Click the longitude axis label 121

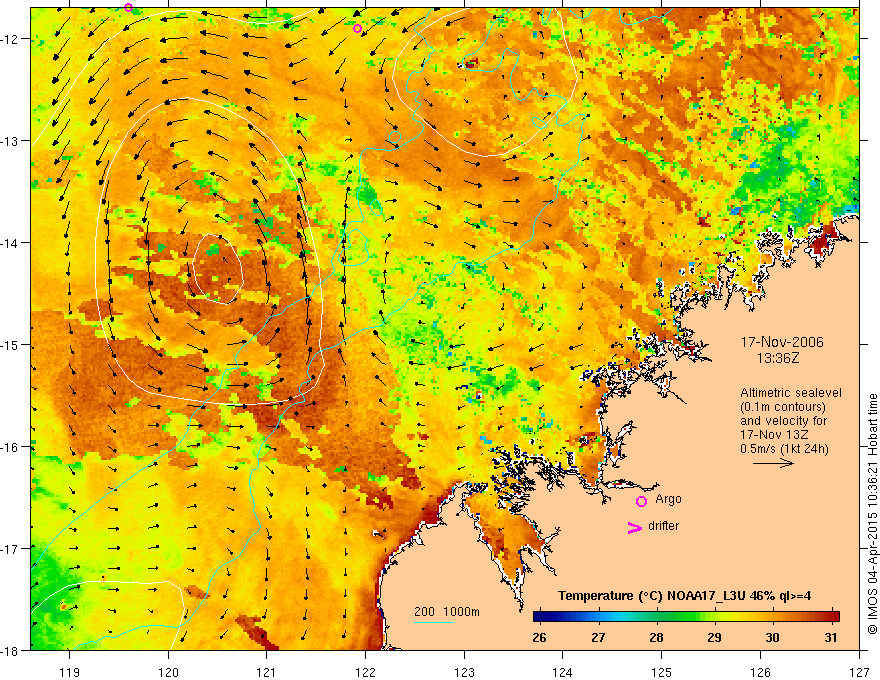point(267,673)
